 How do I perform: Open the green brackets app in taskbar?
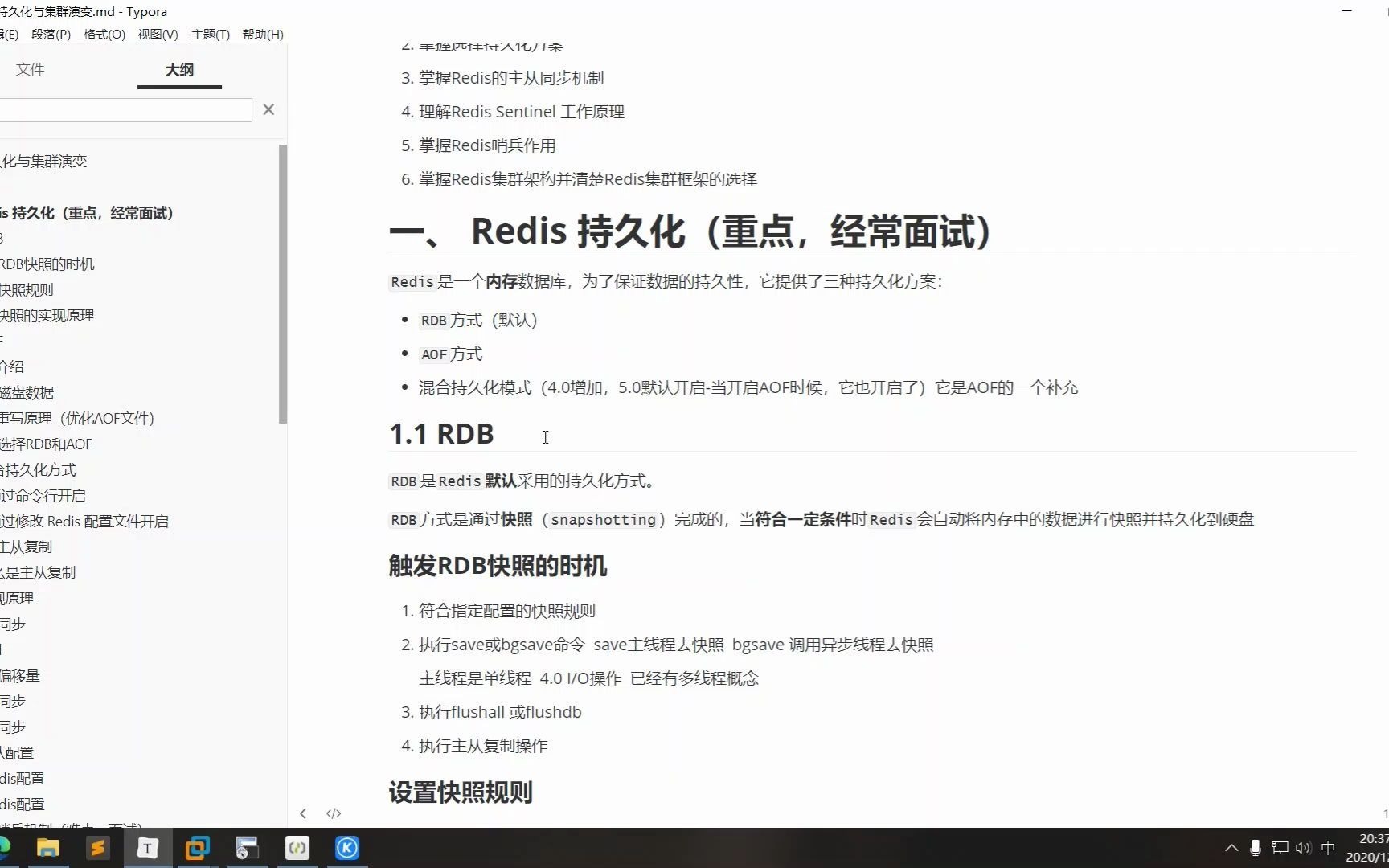tap(297, 848)
